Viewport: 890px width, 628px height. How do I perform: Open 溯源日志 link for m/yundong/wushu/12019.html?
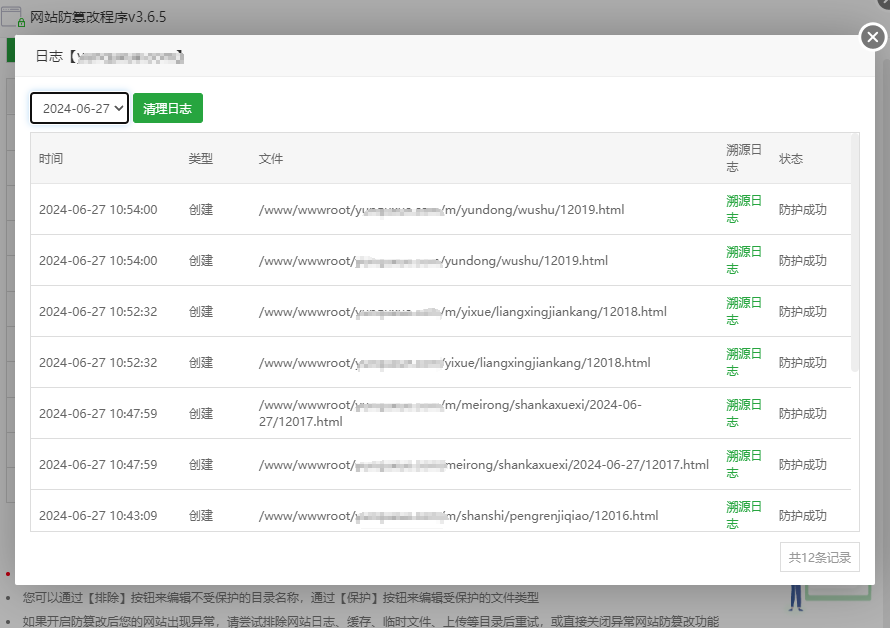click(744, 209)
